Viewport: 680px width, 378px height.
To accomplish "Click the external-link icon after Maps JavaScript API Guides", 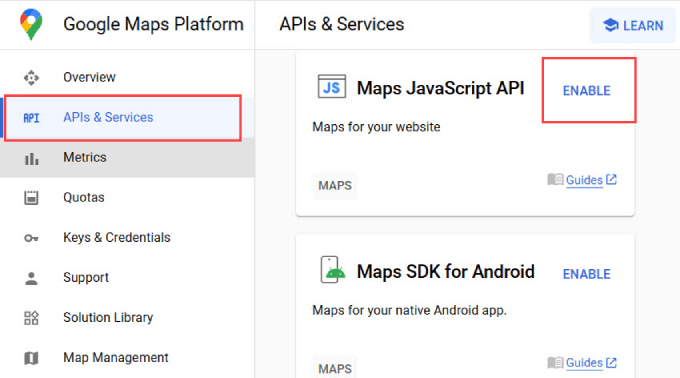I will pos(611,179).
